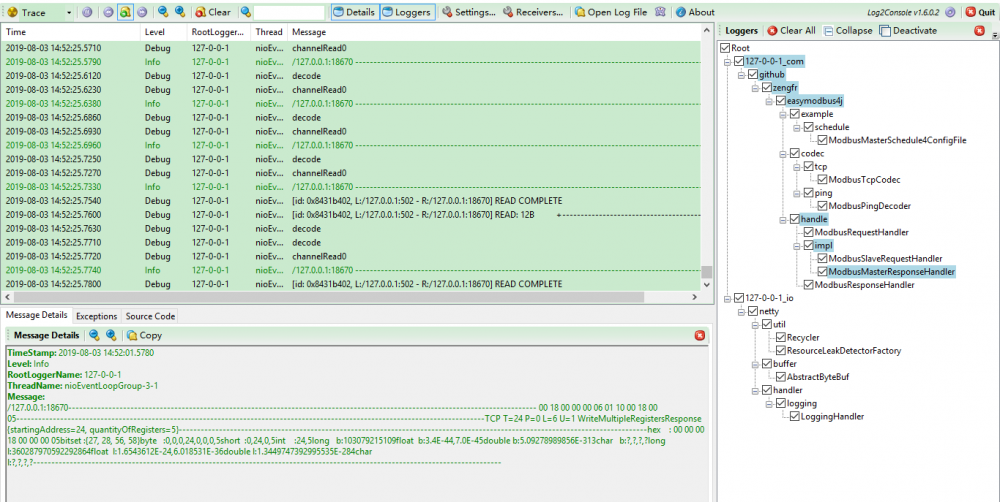Select log row timestamped 14:52:25.5790

tap(351, 62)
